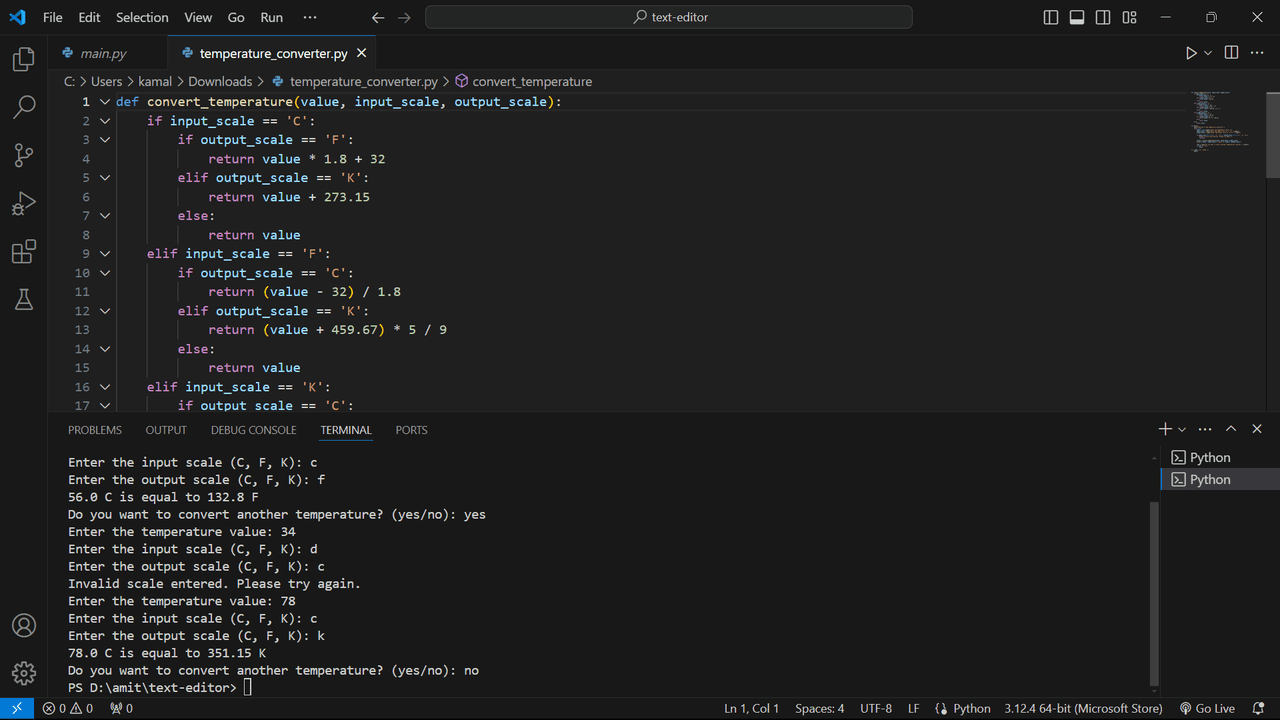Change the UTF-8 file encoding
The image size is (1280, 720).
tap(876, 708)
